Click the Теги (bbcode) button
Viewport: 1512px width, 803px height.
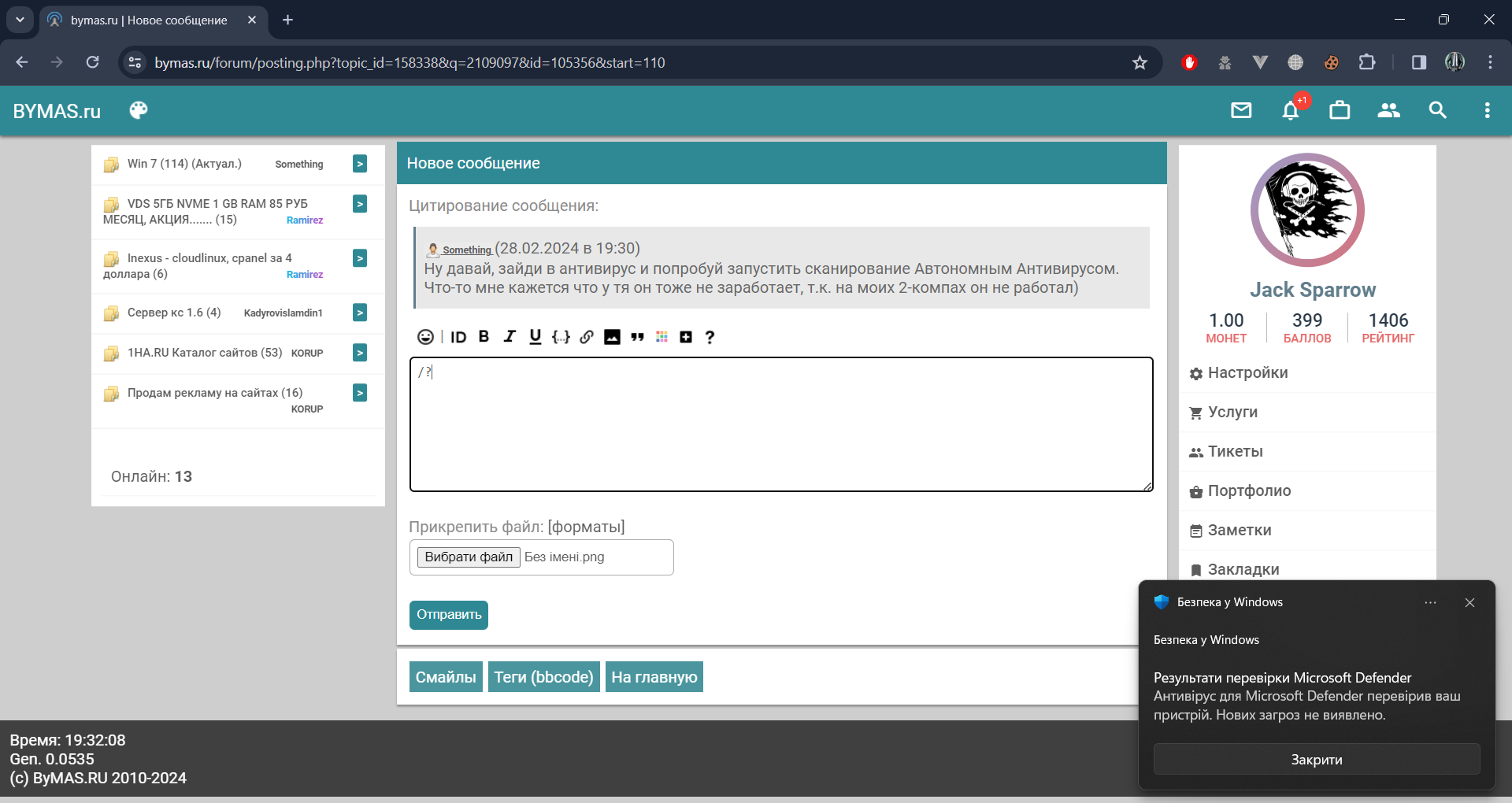[x=543, y=677]
